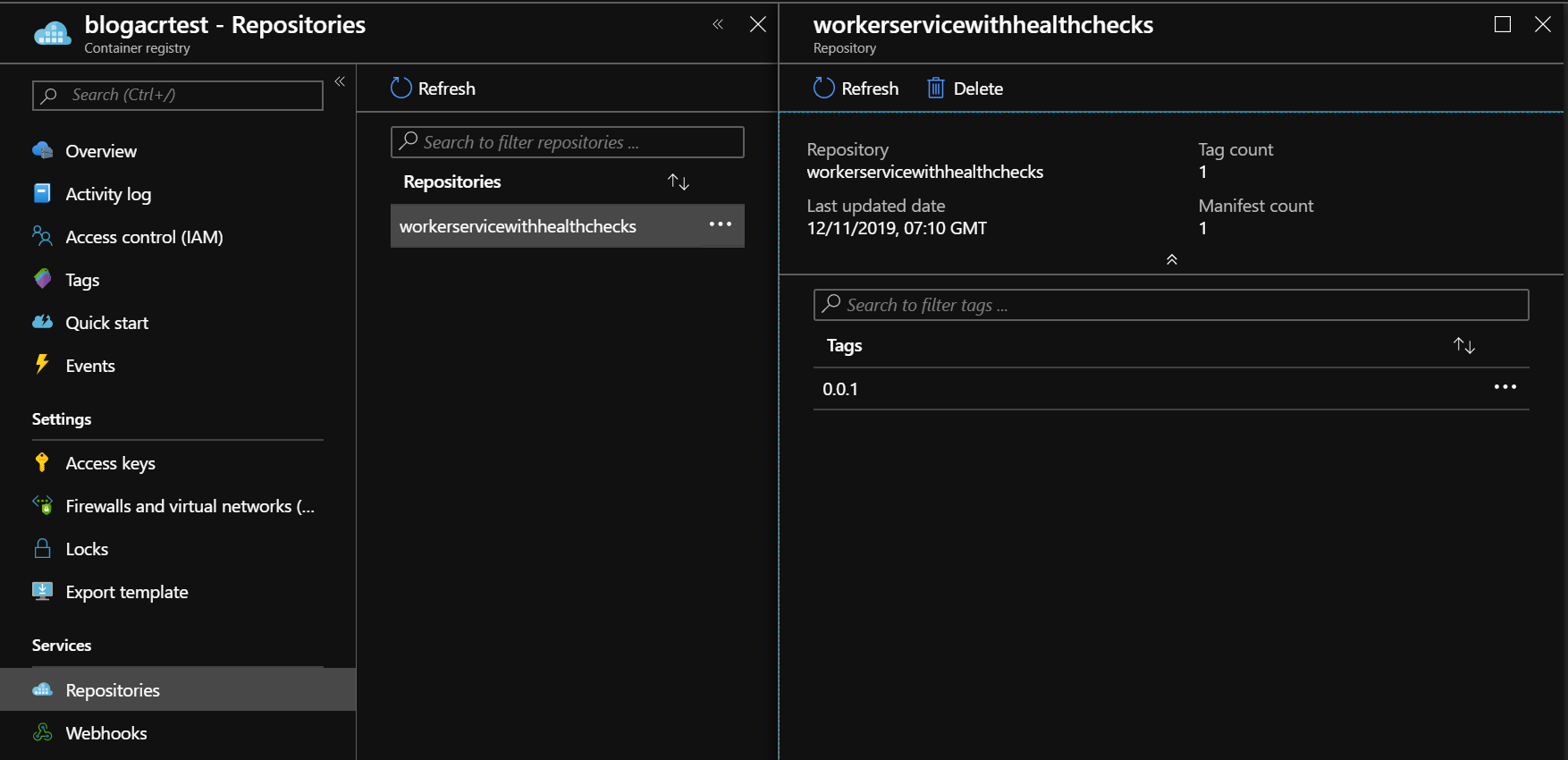Sort repositories with the arrows icon

click(x=679, y=182)
